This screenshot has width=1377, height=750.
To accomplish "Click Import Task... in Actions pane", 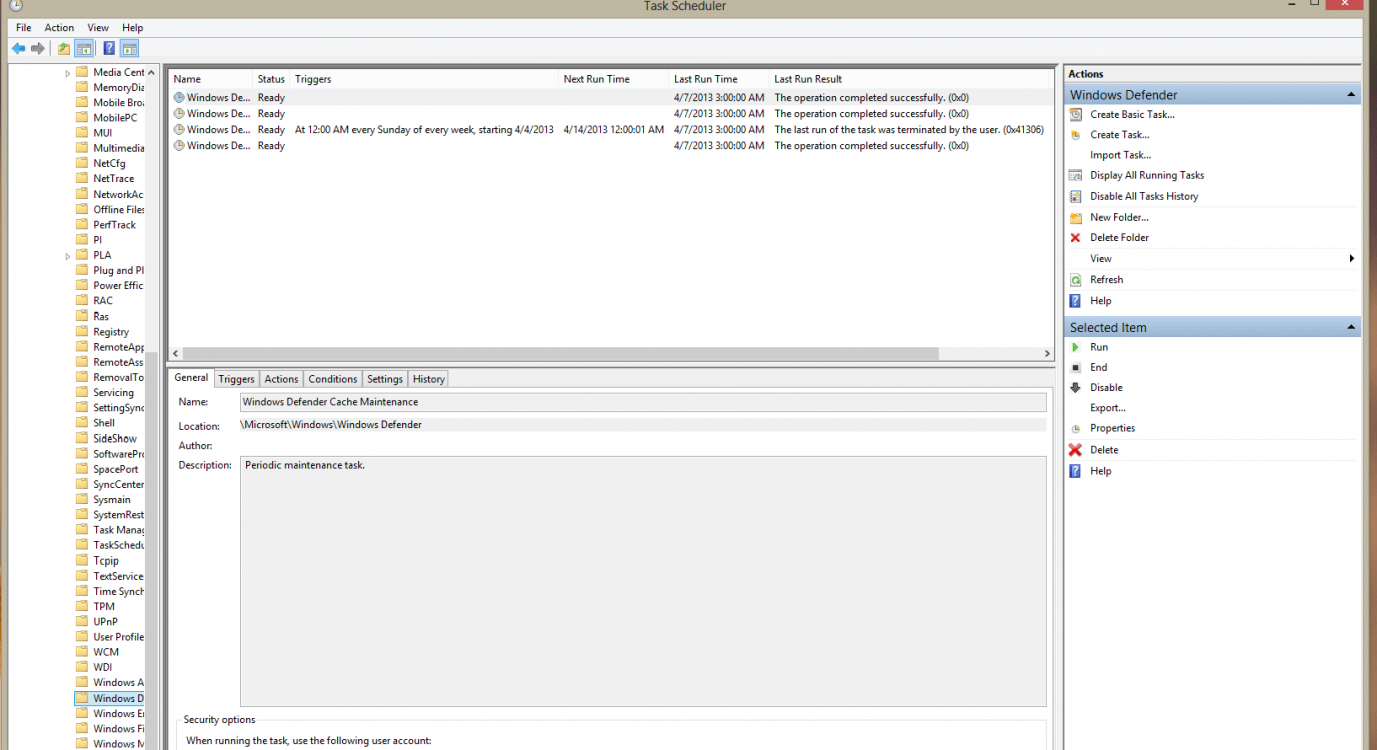I will 1120,155.
